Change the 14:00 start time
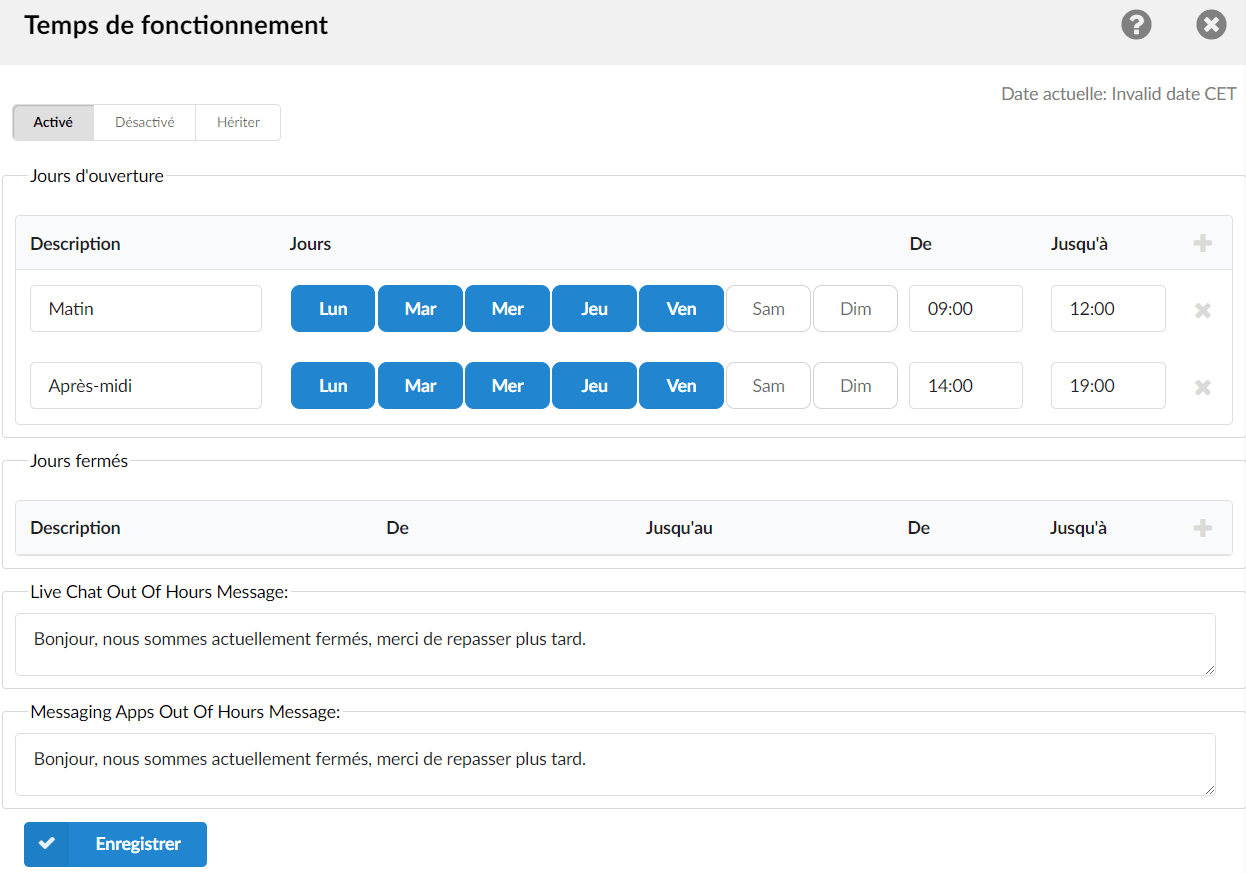This screenshot has width=1246, height=873. (966, 385)
